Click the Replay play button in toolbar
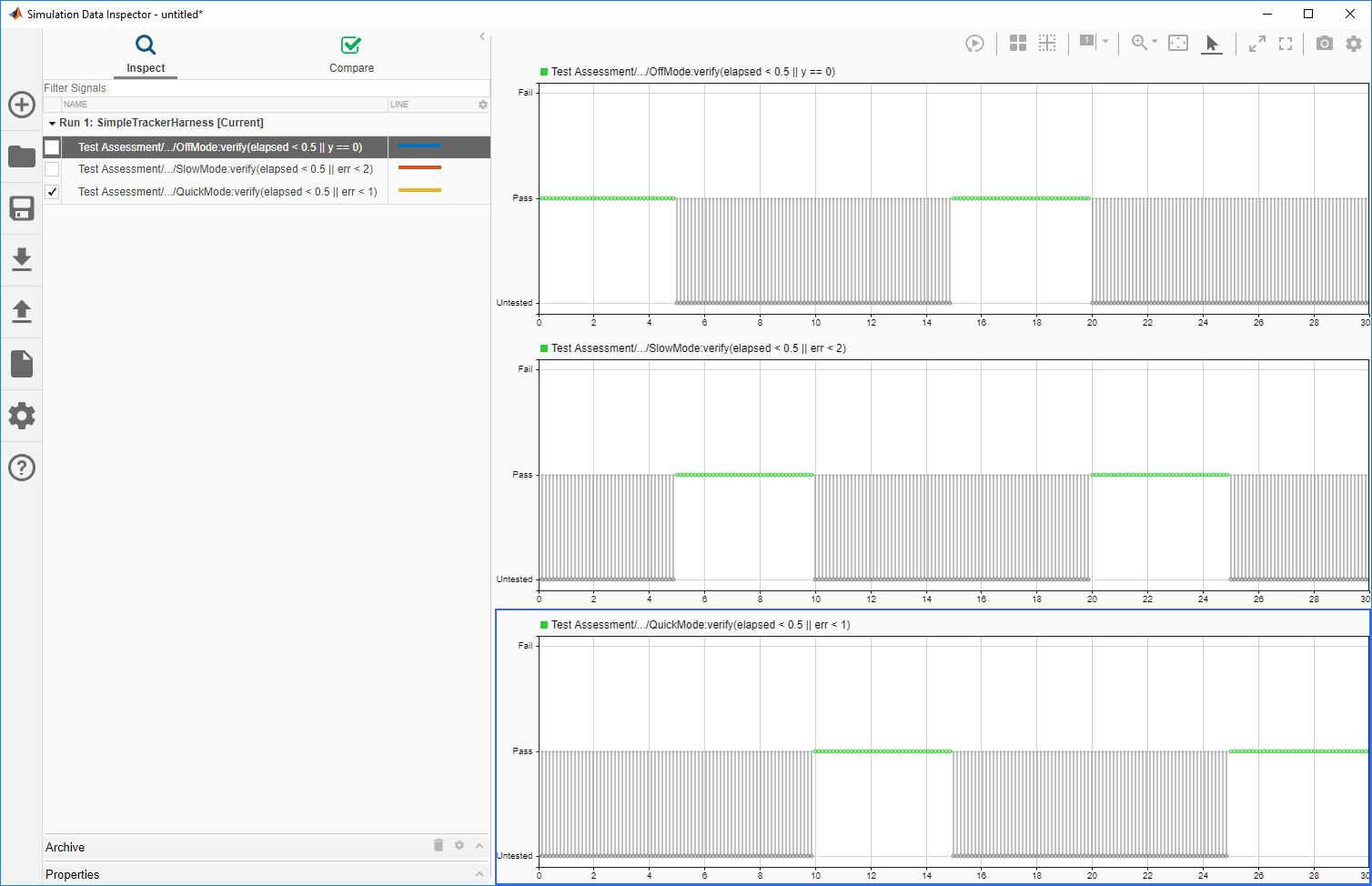This screenshot has height=886, width=1372. pyautogui.click(x=974, y=44)
